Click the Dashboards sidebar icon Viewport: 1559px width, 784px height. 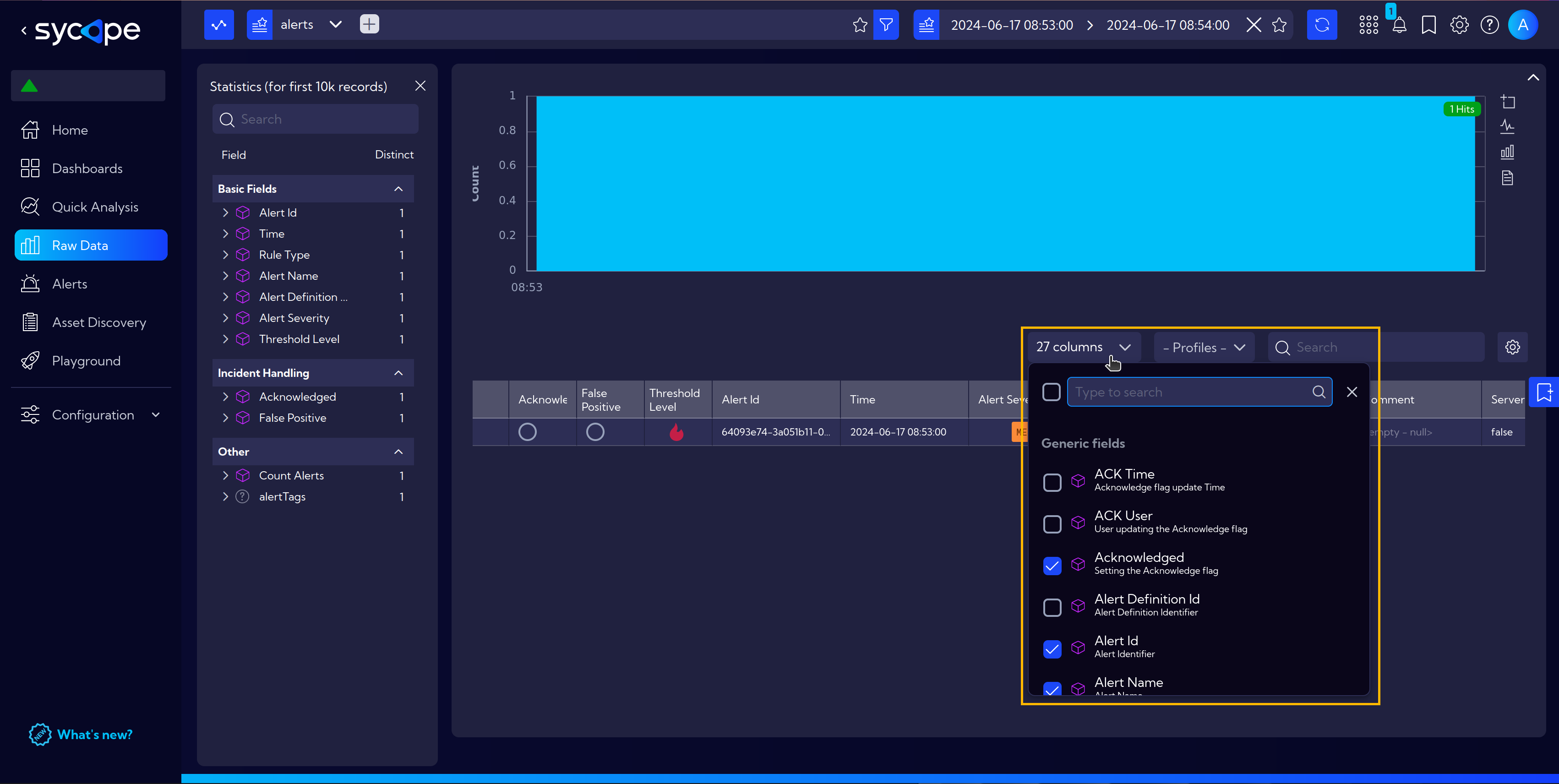pos(30,168)
